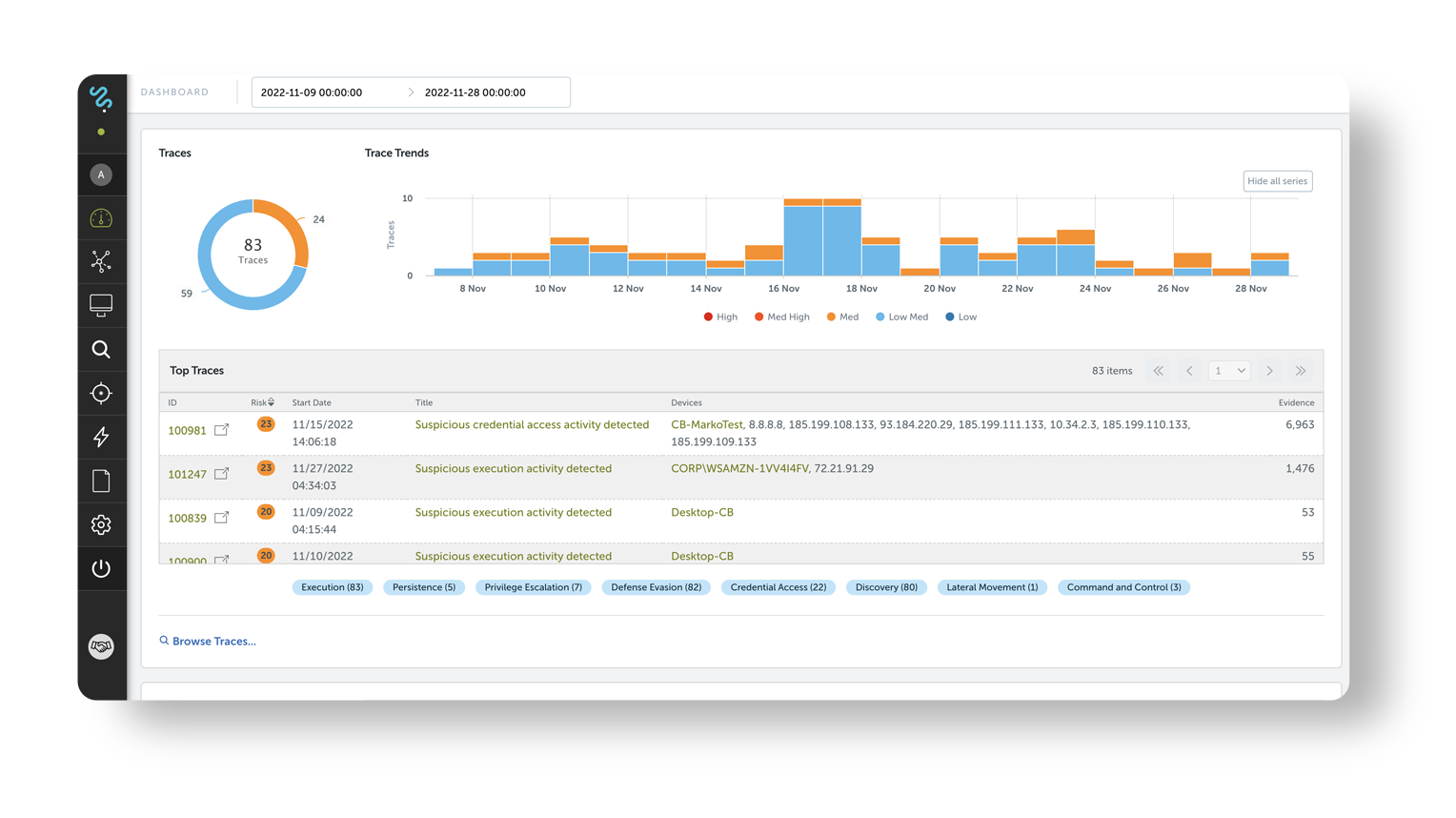Go to the last page of Top Traces
Image resolution: width=1456 pixels, height=818 pixels.
point(1301,371)
